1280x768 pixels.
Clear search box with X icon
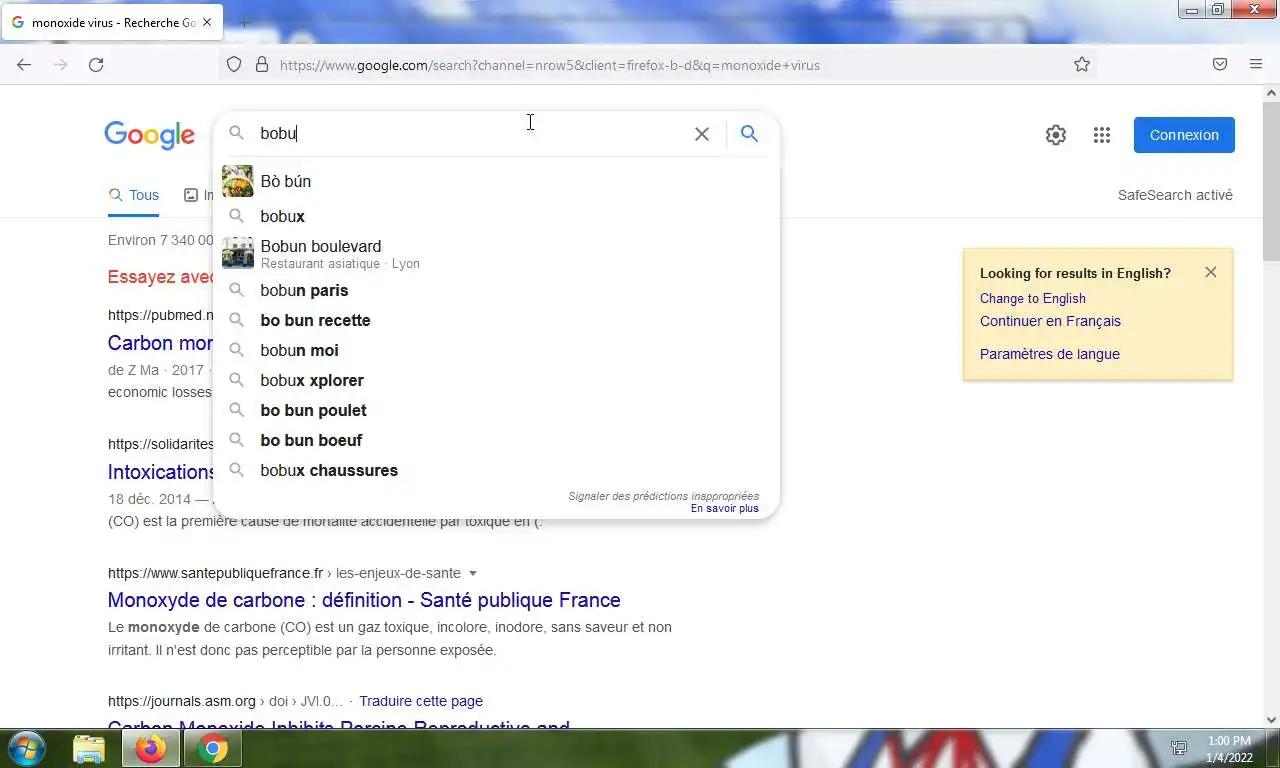[x=702, y=134]
